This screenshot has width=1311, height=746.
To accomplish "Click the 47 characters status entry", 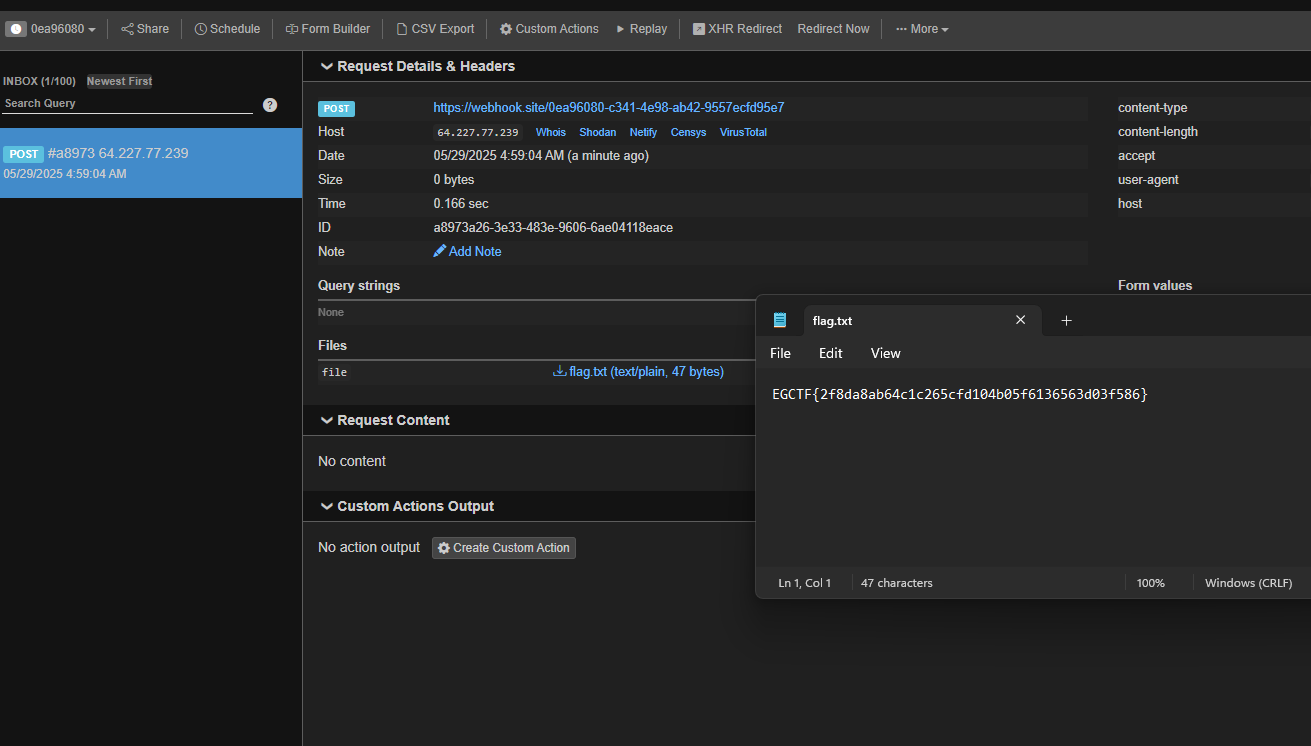I will (897, 583).
